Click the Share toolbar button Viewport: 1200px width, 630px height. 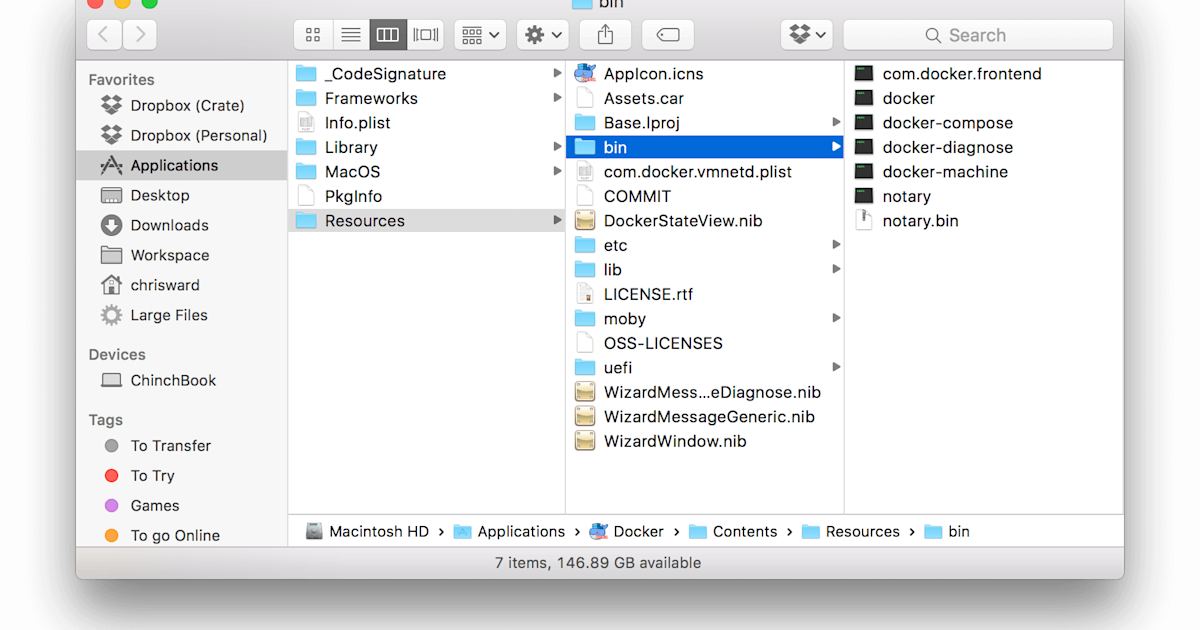tap(605, 35)
